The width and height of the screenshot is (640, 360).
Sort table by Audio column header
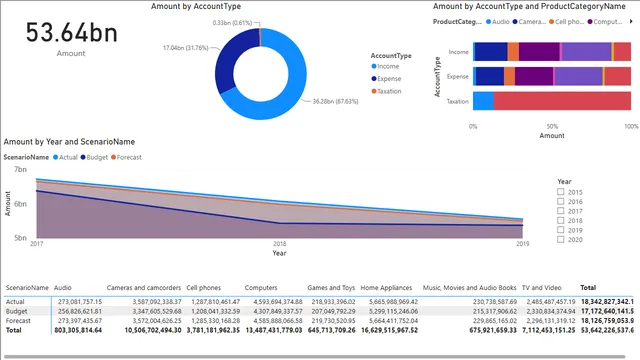click(62, 288)
